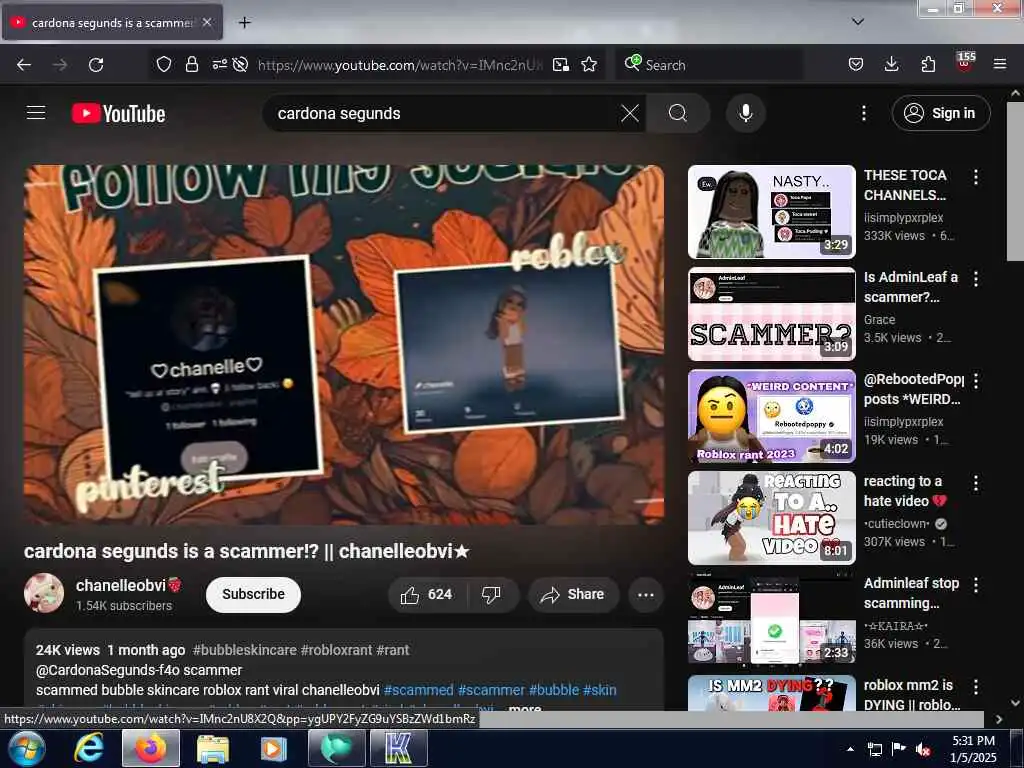The height and width of the screenshot is (768, 1024).
Task: Open the tracking protection shield icon
Action: click(164, 64)
